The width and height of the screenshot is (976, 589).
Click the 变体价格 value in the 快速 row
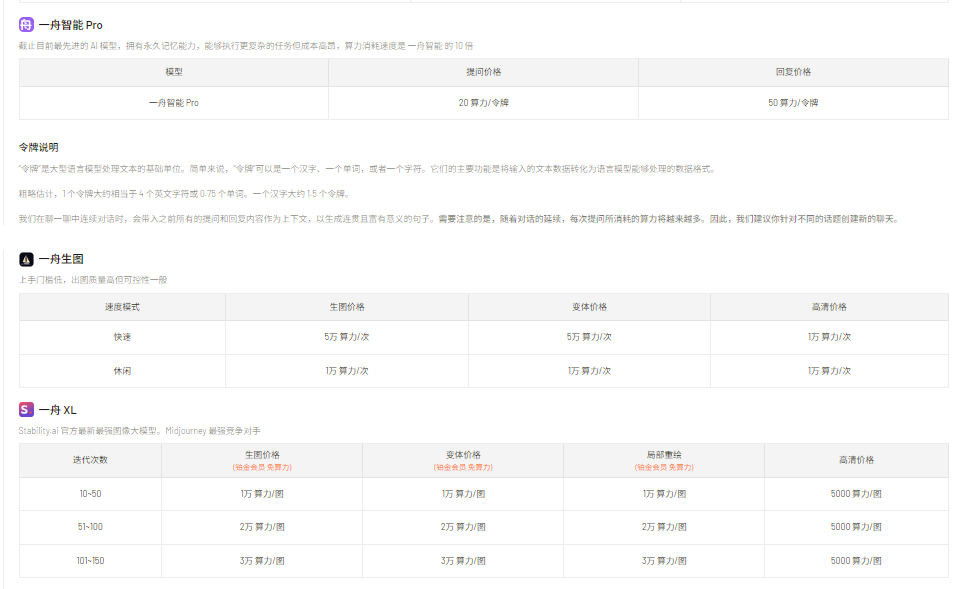[589, 337]
